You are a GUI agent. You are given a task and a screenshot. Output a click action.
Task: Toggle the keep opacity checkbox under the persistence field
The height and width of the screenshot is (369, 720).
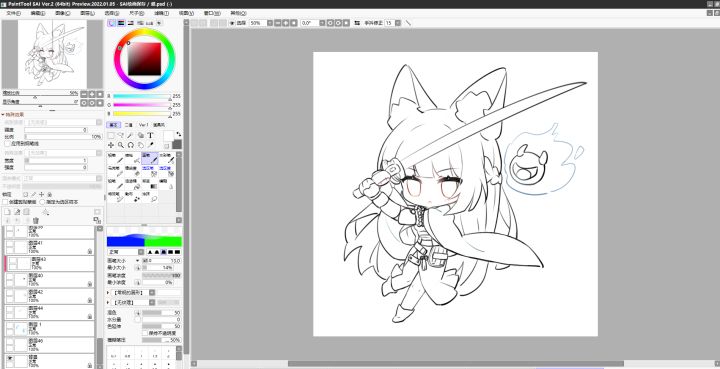tap(145, 333)
